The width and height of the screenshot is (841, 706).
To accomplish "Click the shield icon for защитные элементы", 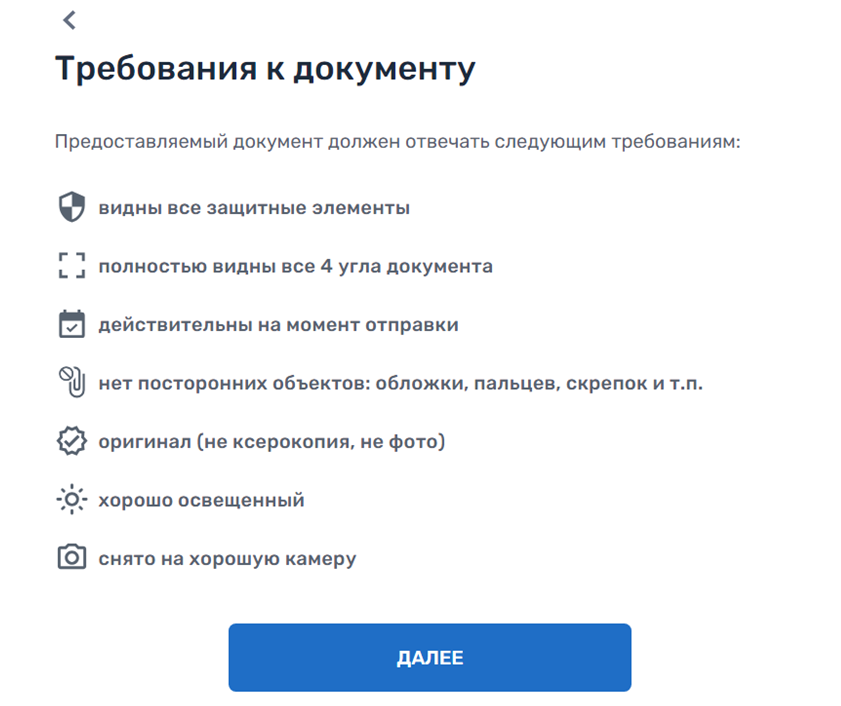I will click(70, 208).
